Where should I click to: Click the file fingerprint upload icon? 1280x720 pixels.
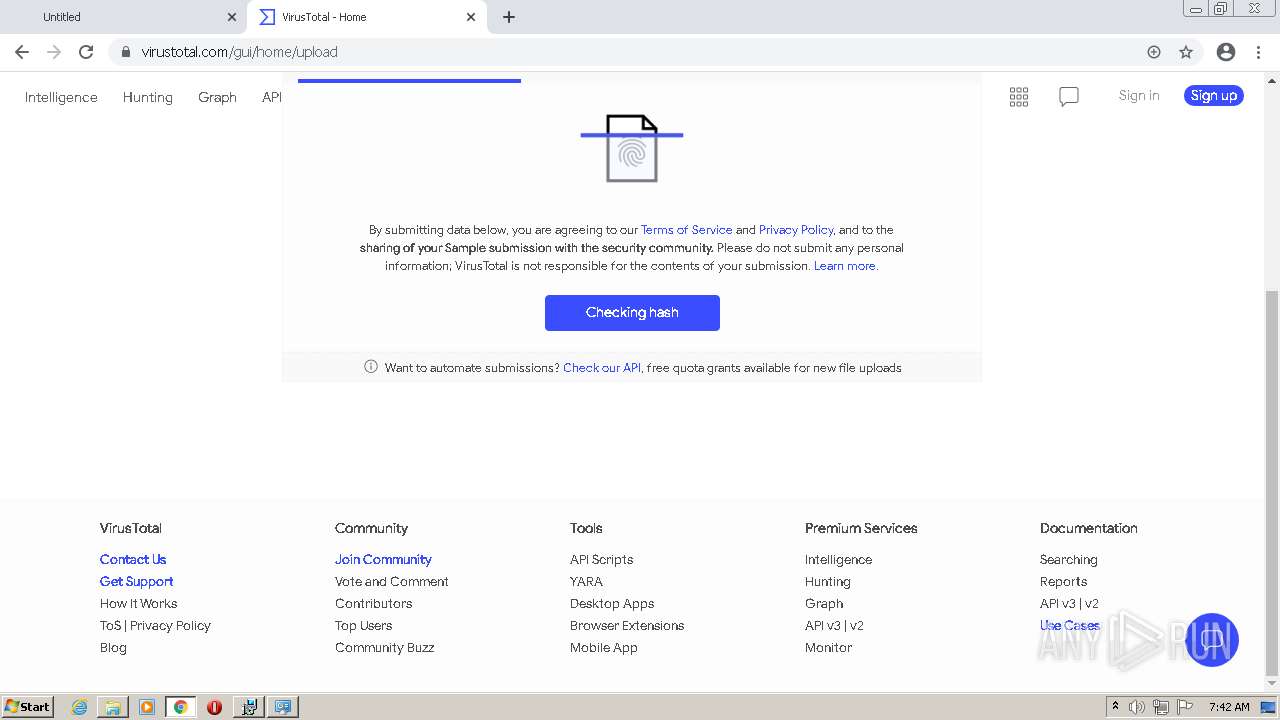tap(632, 148)
